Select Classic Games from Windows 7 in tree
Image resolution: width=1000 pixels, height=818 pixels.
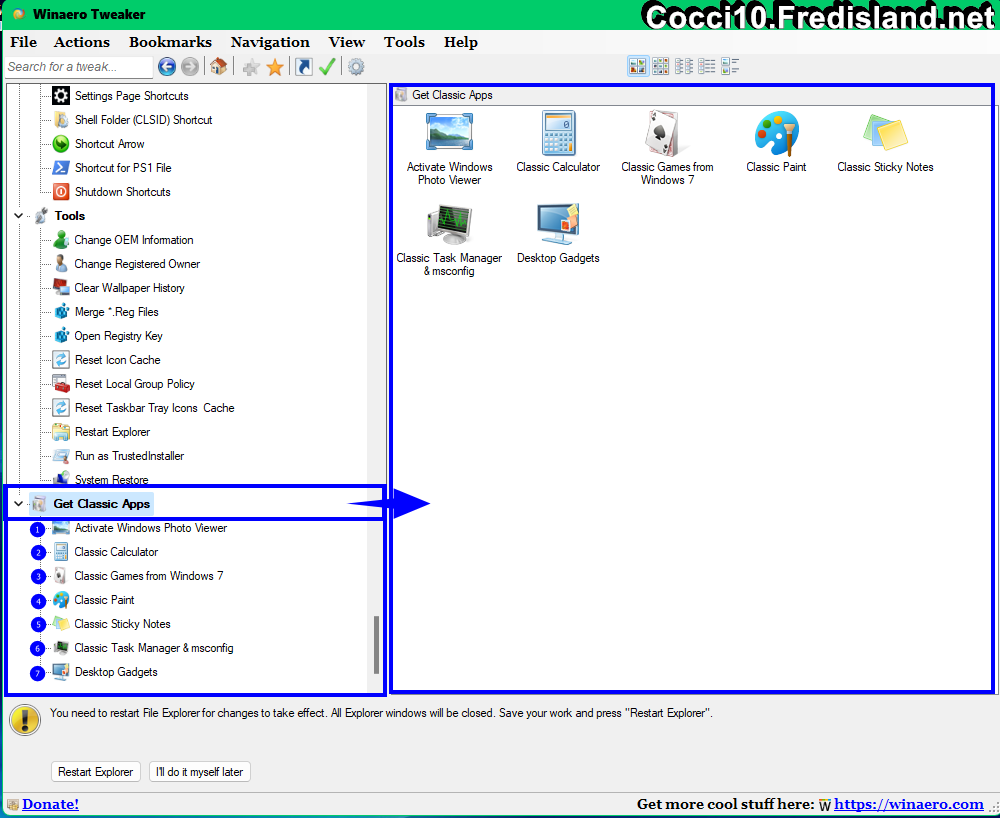149,576
